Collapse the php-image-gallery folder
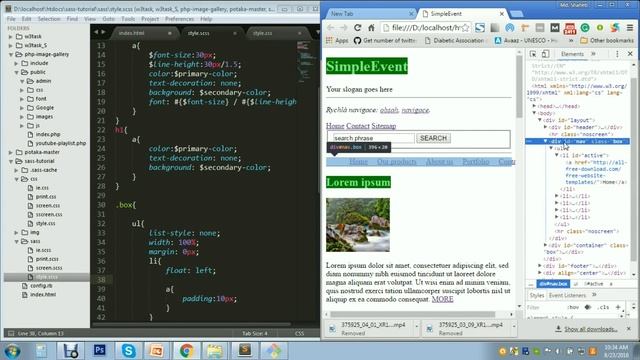Image resolution: width=640 pixels, height=360 pixels. click(11, 54)
